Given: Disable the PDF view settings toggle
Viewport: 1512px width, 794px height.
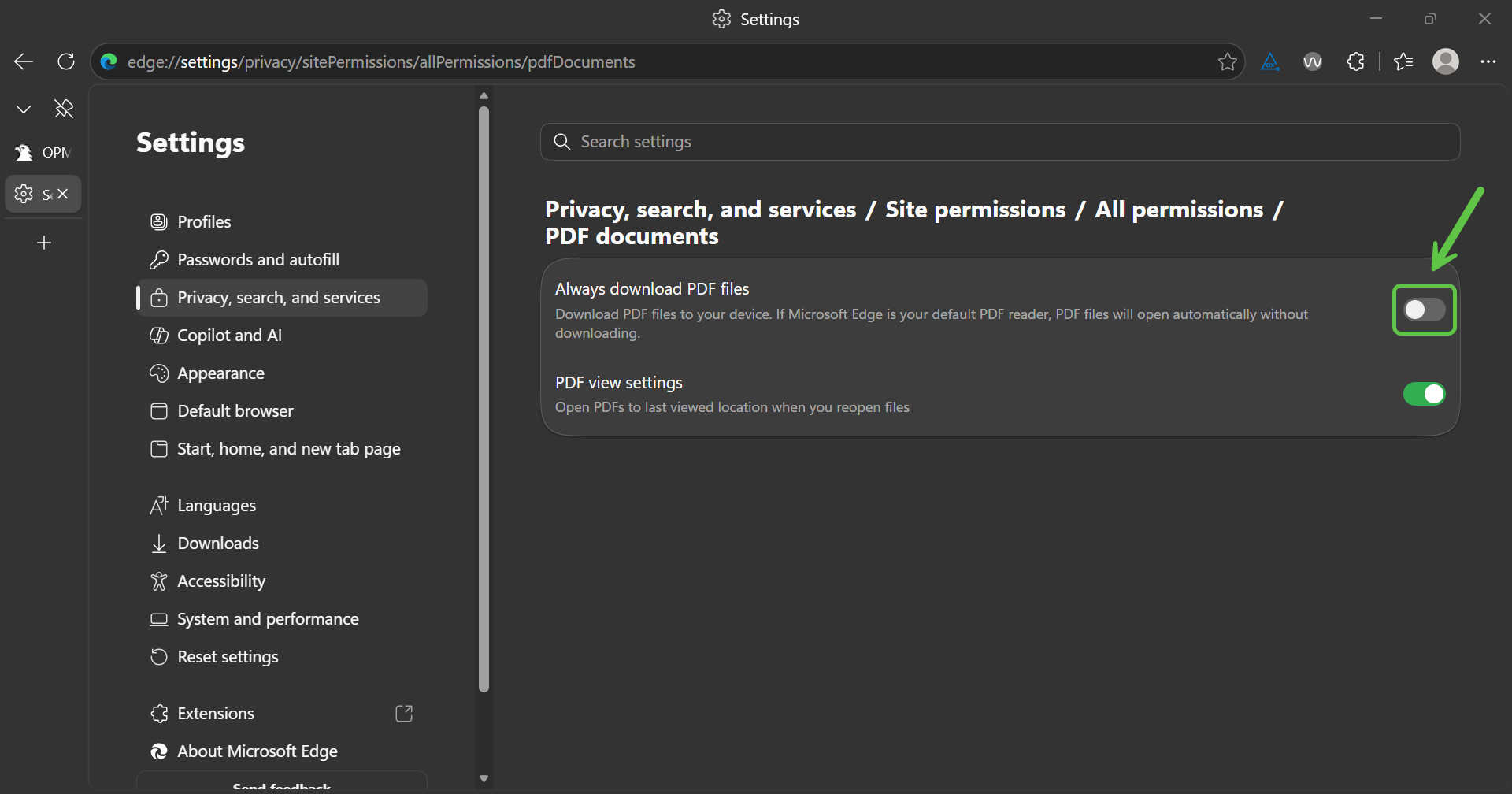Looking at the screenshot, I should 1425,394.
